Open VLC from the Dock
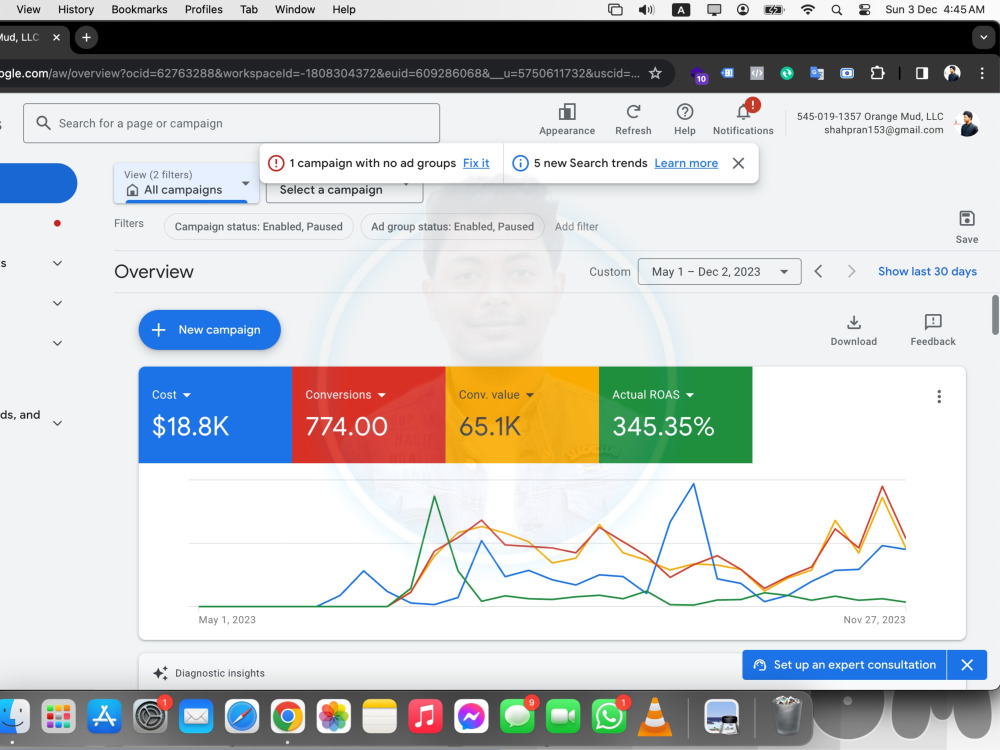 tap(655, 717)
